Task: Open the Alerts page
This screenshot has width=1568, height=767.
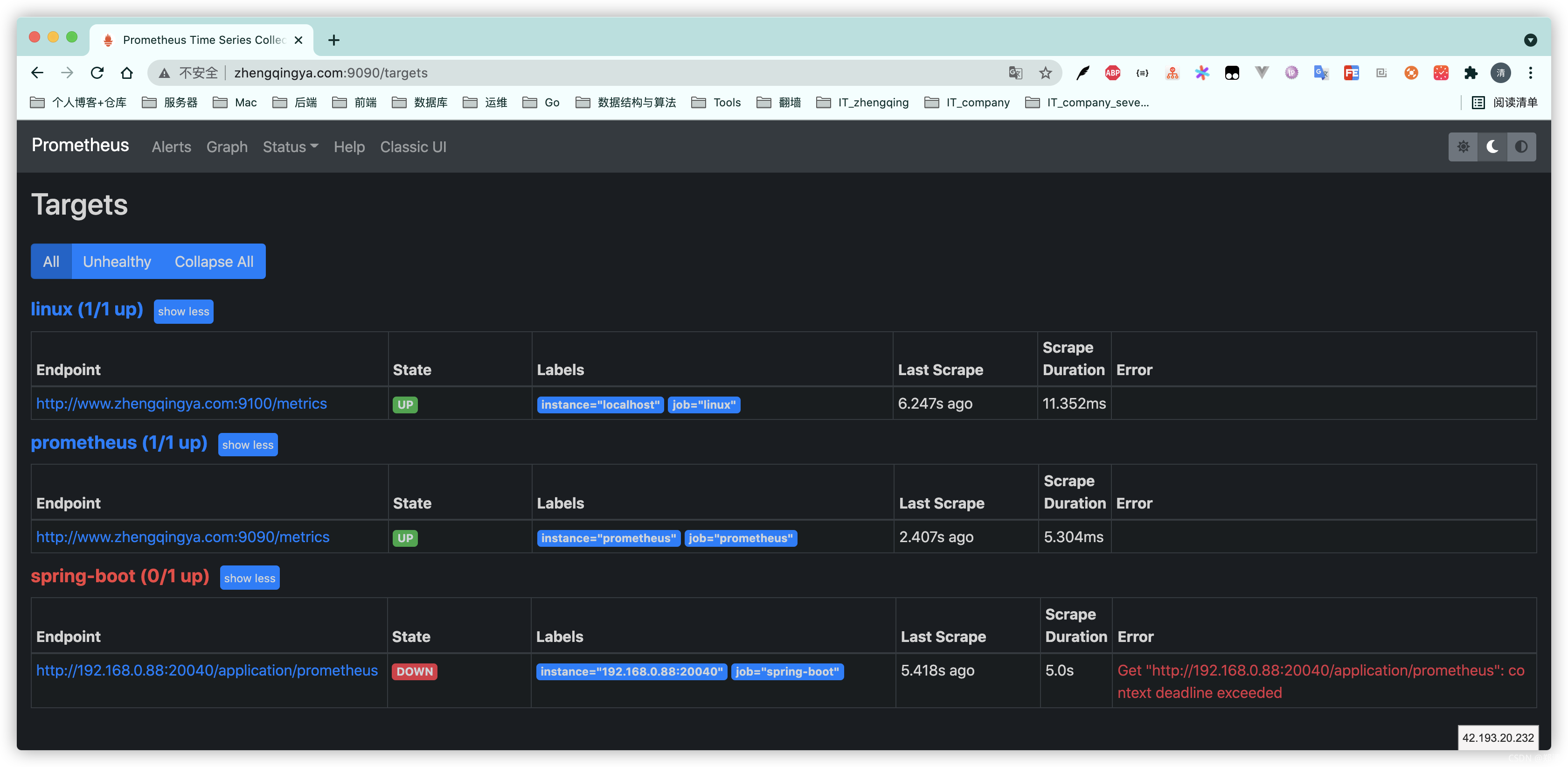Action: (x=171, y=146)
